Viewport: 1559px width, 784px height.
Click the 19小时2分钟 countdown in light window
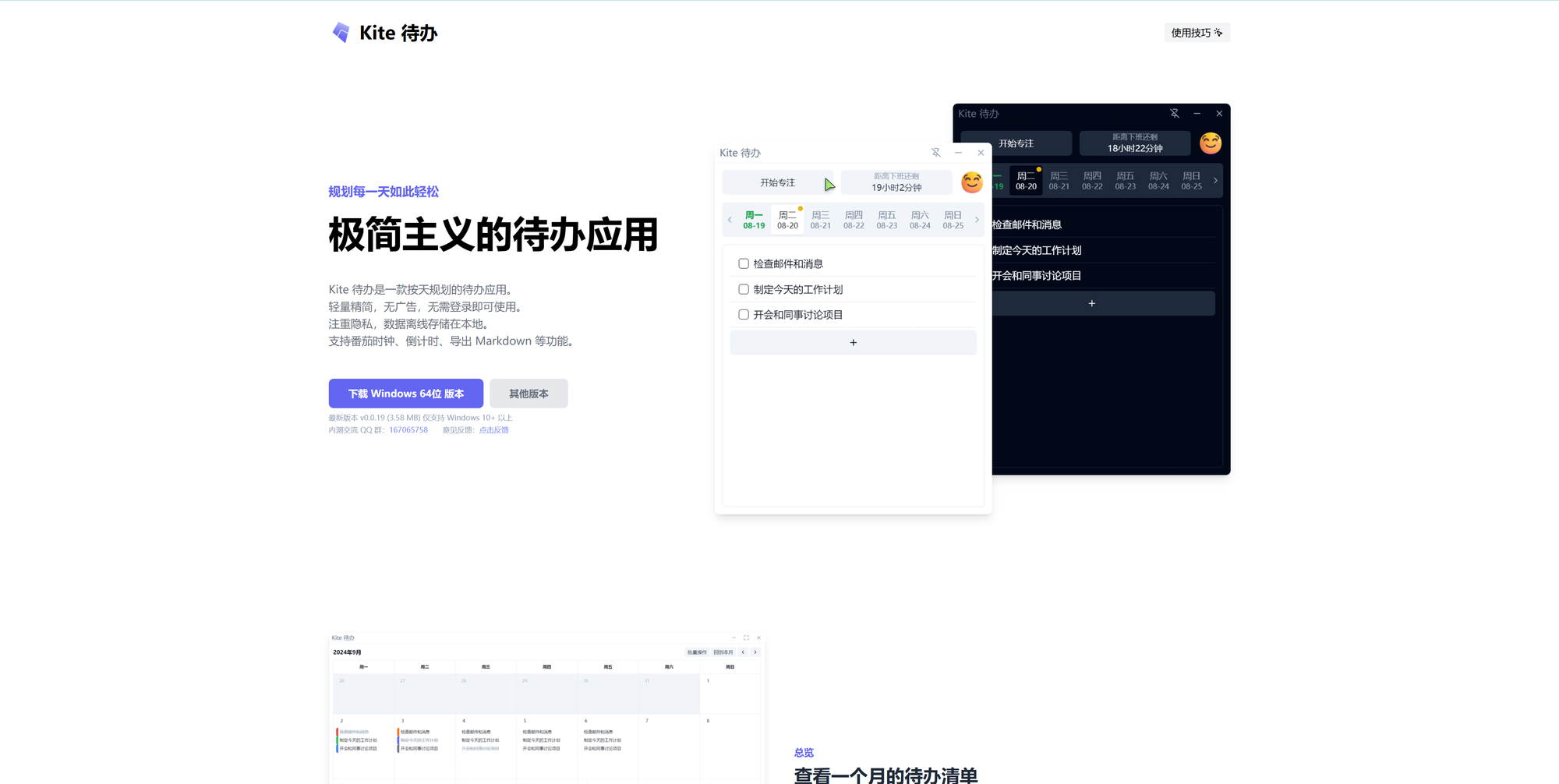[896, 182]
